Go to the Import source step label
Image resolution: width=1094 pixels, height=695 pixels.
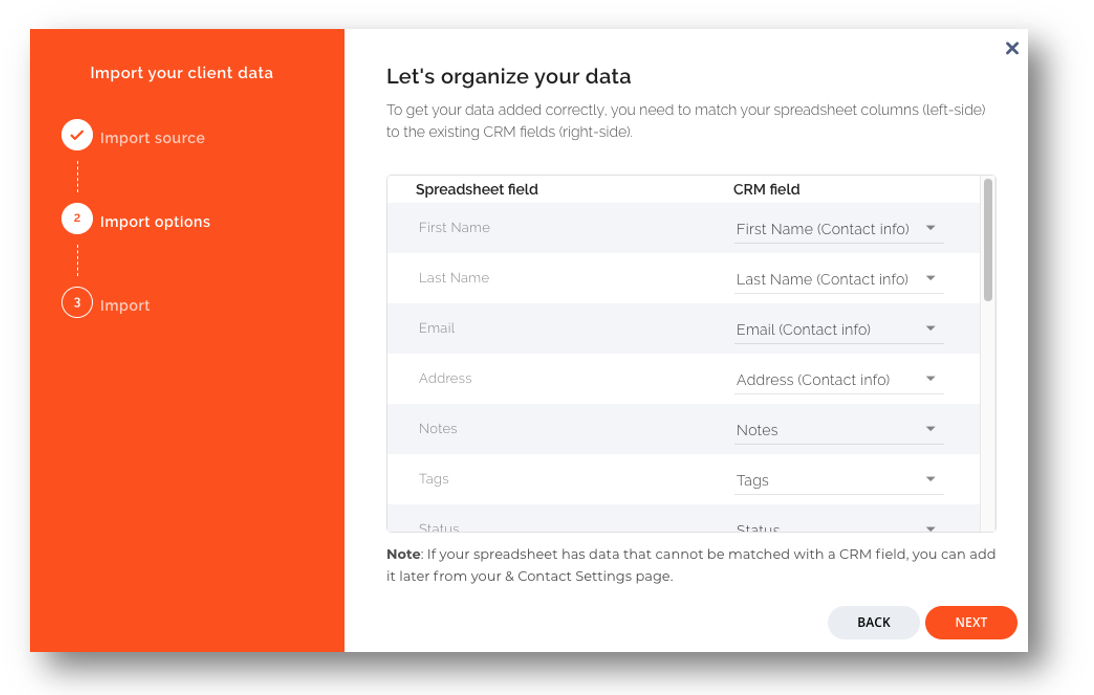click(x=152, y=138)
